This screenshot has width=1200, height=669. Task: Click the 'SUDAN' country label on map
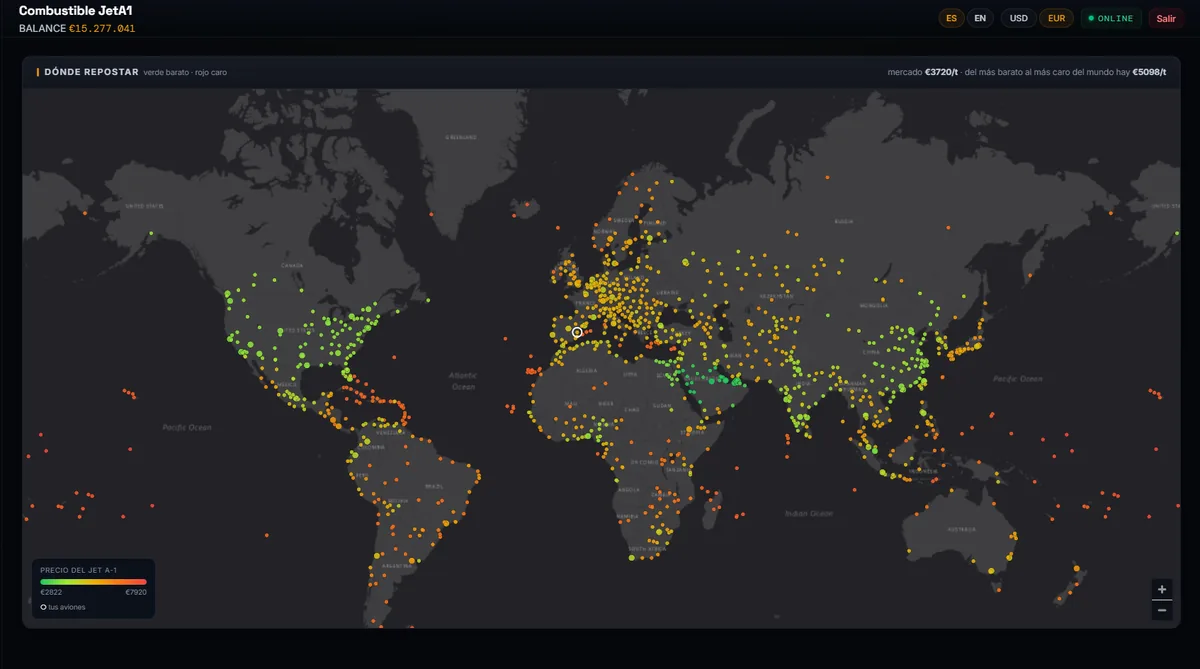[662, 406]
